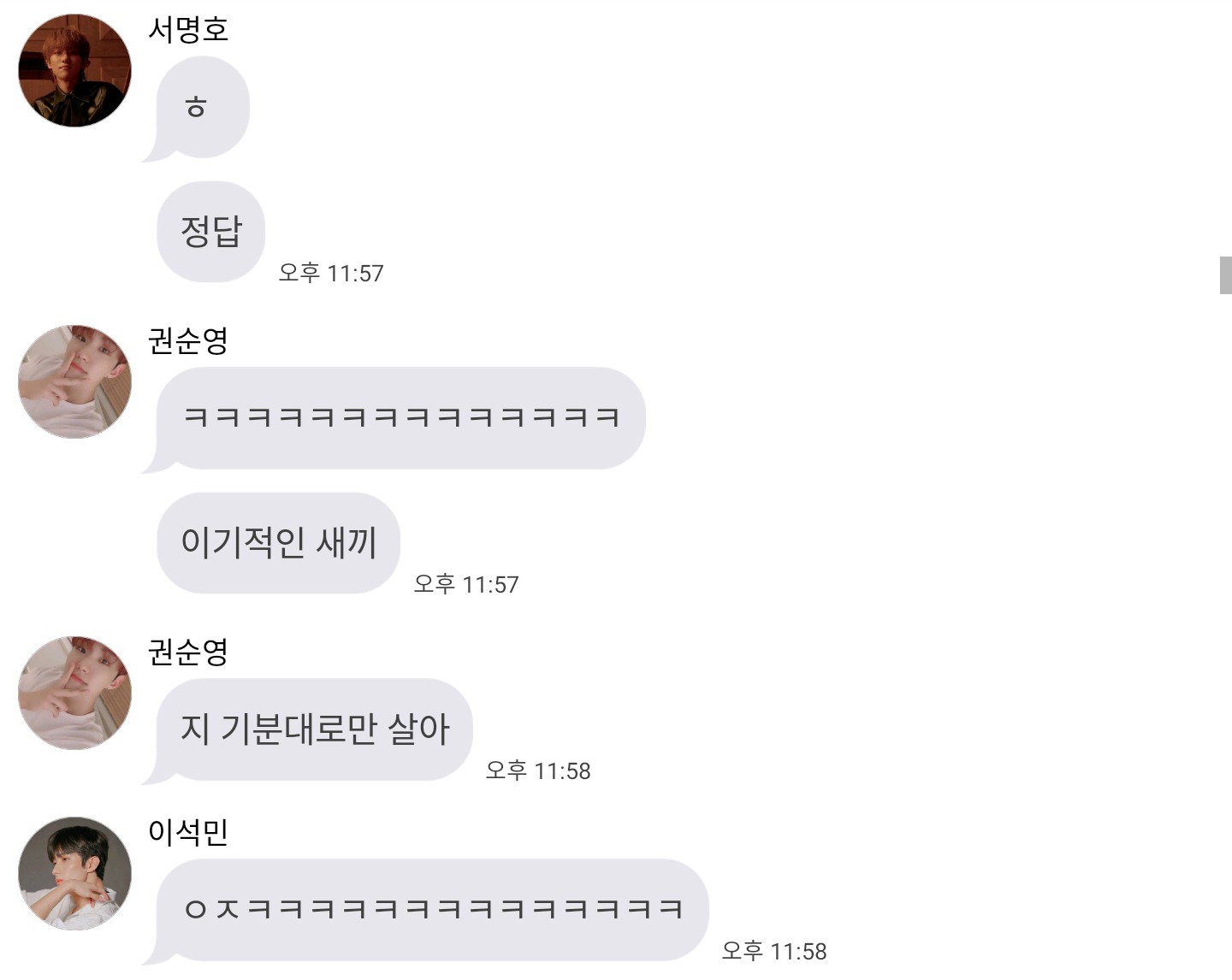Screen dimensions: 1232x980
Task: Open first 권순영 profile avatar
Action: click(x=75, y=381)
